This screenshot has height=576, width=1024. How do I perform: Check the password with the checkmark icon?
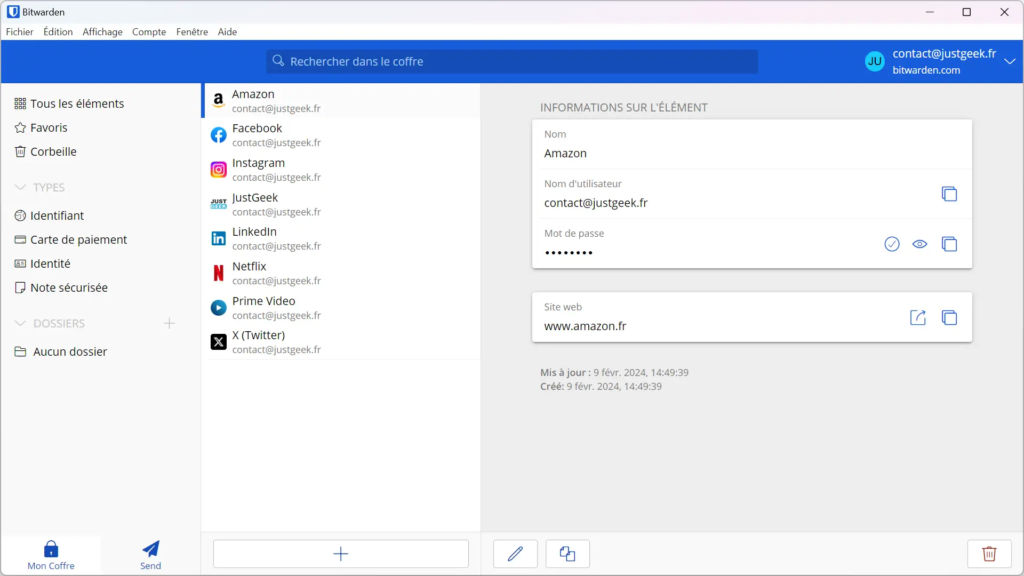pyautogui.click(x=891, y=243)
